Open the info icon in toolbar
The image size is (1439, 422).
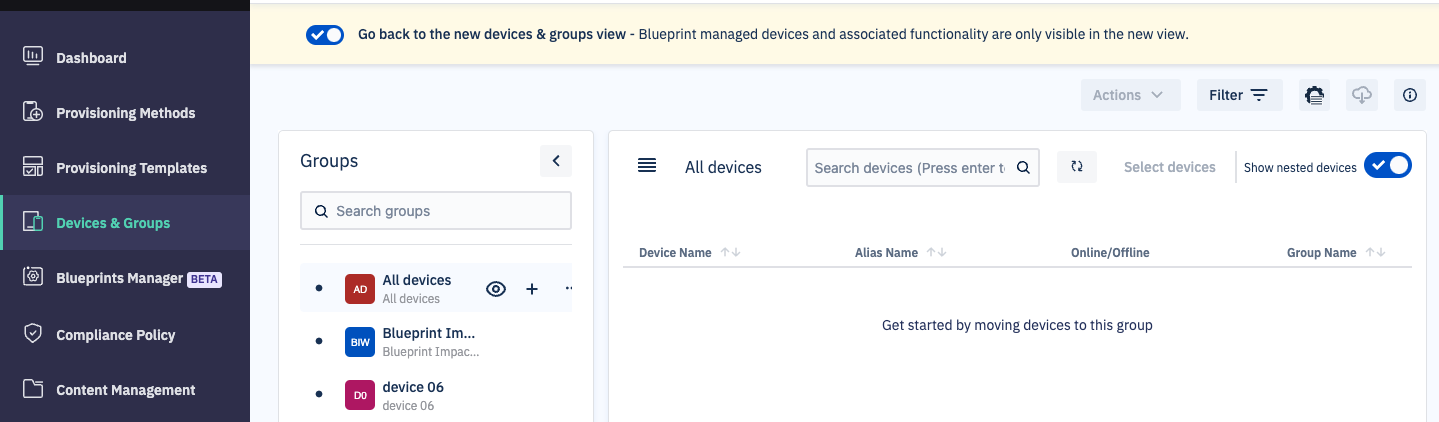[1410, 95]
